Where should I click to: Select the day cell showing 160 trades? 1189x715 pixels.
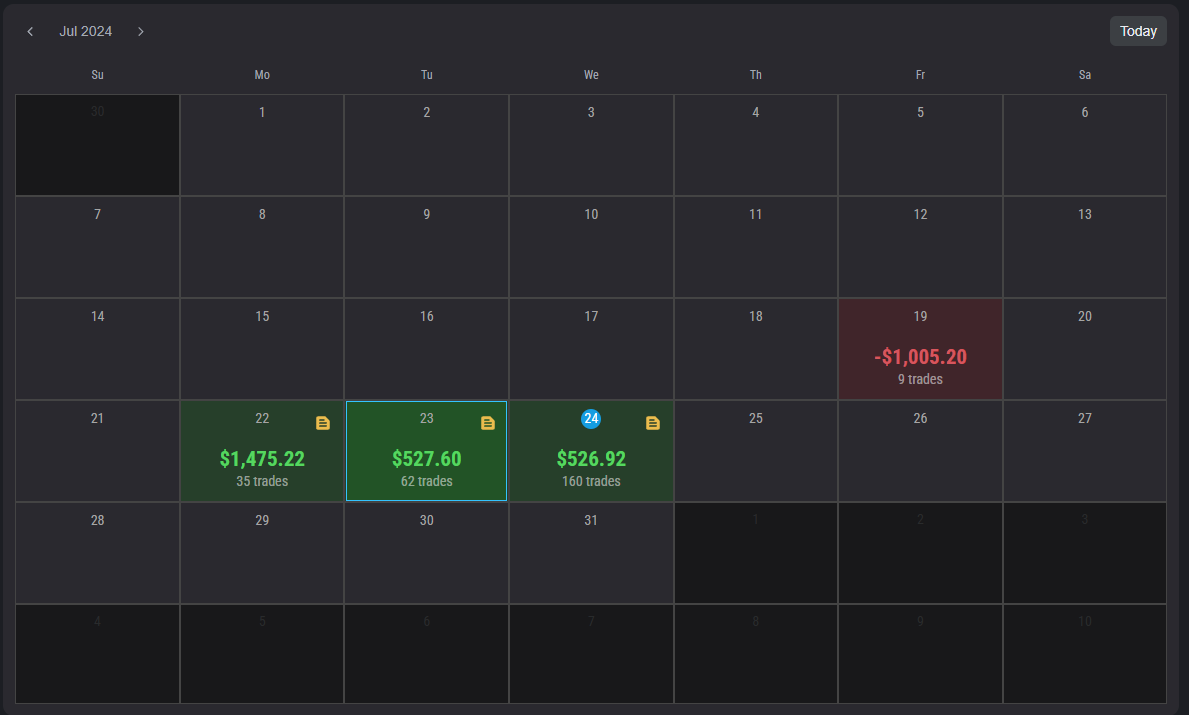click(590, 481)
